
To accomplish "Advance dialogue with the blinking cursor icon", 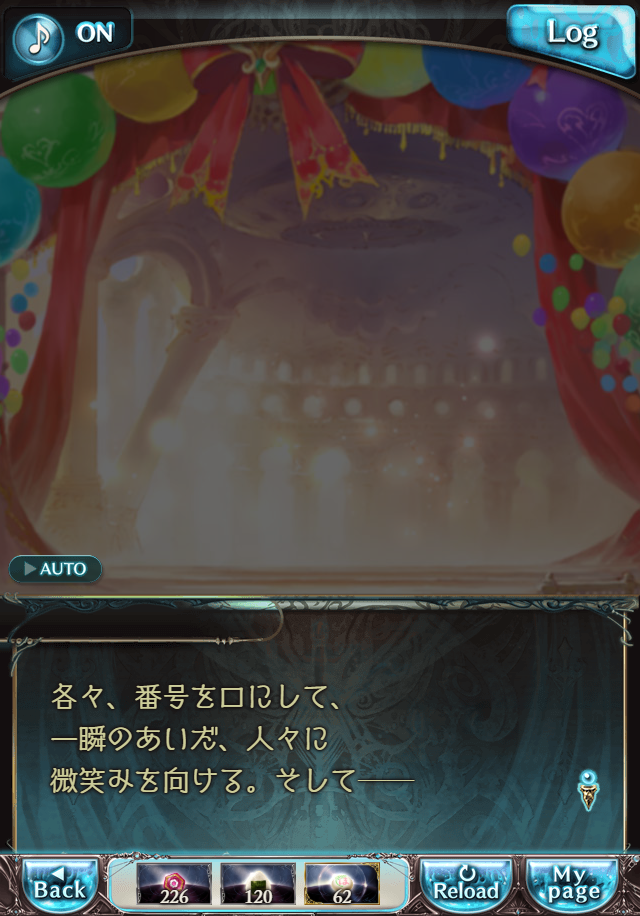I will coord(589,790).
